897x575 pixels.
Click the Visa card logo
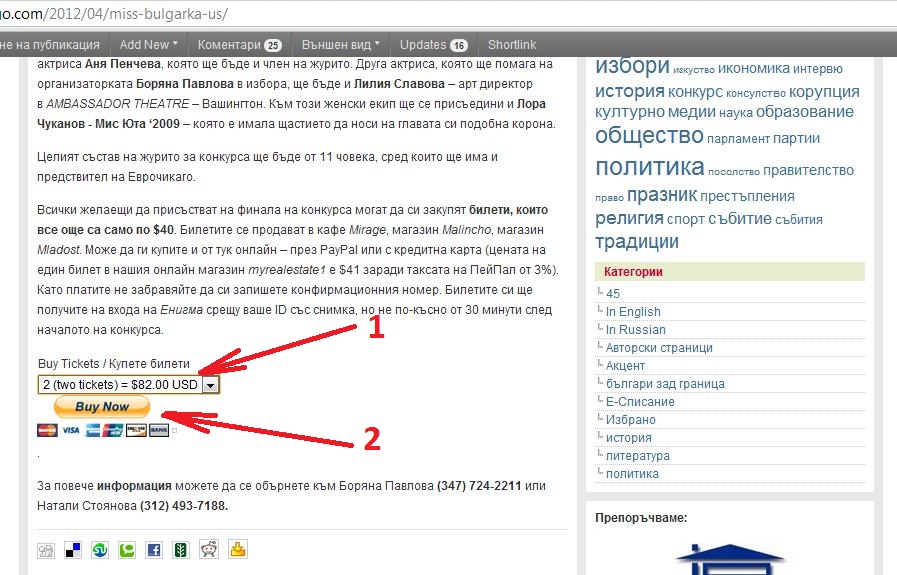coord(70,430)
